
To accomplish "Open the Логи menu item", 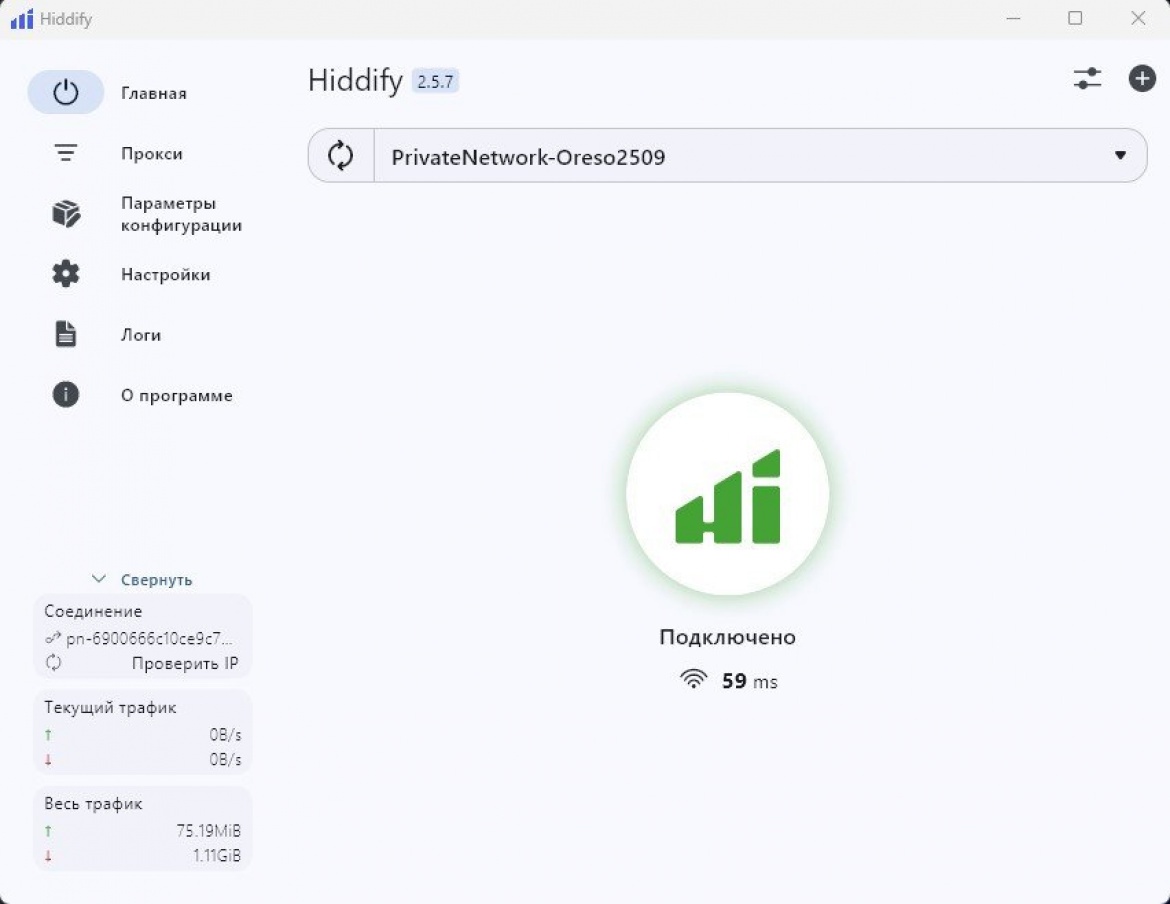I will click(141, 335).
